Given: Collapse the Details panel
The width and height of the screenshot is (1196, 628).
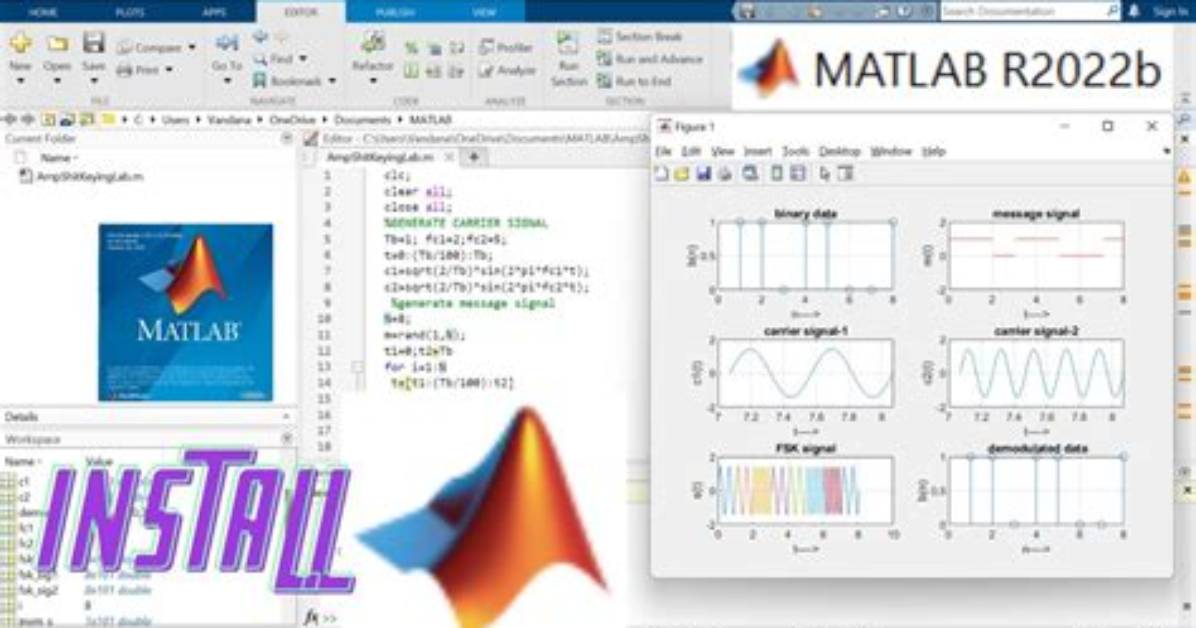Looking at the screenshot, I should pyautogui.click(x=286, y=417).
